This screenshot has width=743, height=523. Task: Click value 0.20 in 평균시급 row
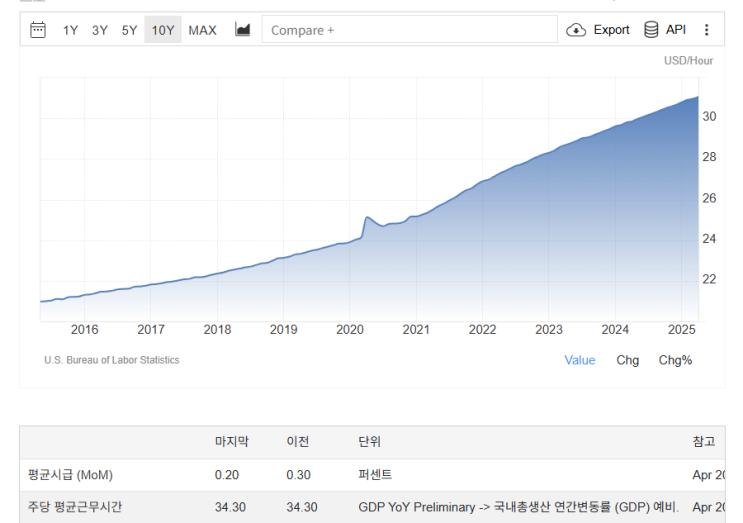(227, 475)
